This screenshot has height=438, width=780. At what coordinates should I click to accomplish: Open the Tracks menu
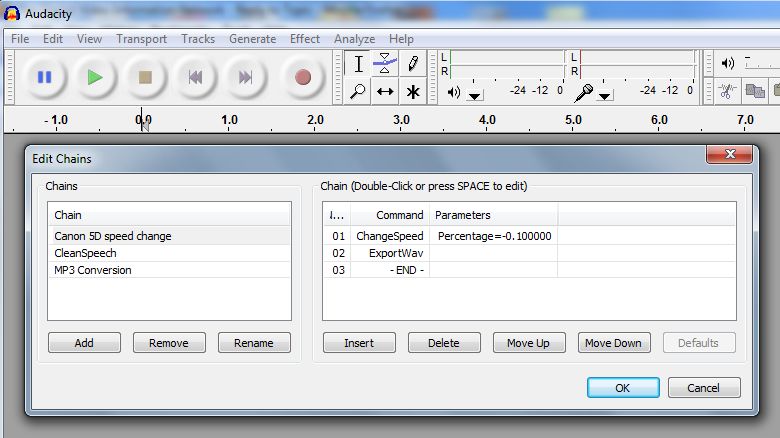tap(198, 39)
